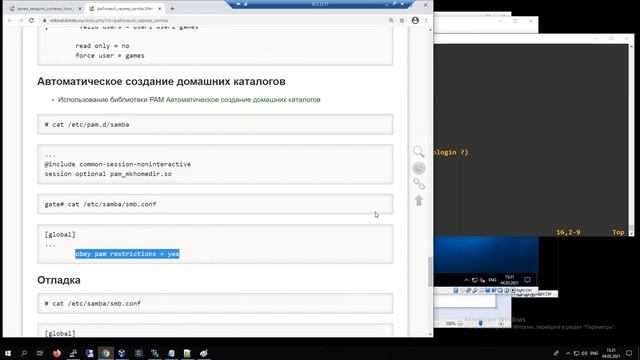
Task: Click the page scrollbar down arrow
Action: [x=430, y=334]
